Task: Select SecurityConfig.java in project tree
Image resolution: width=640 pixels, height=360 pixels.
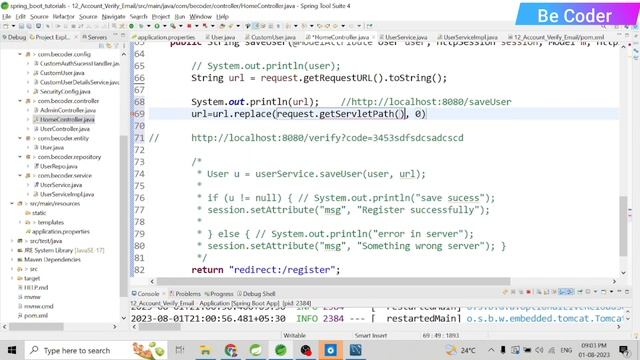Action: (62, 91)
